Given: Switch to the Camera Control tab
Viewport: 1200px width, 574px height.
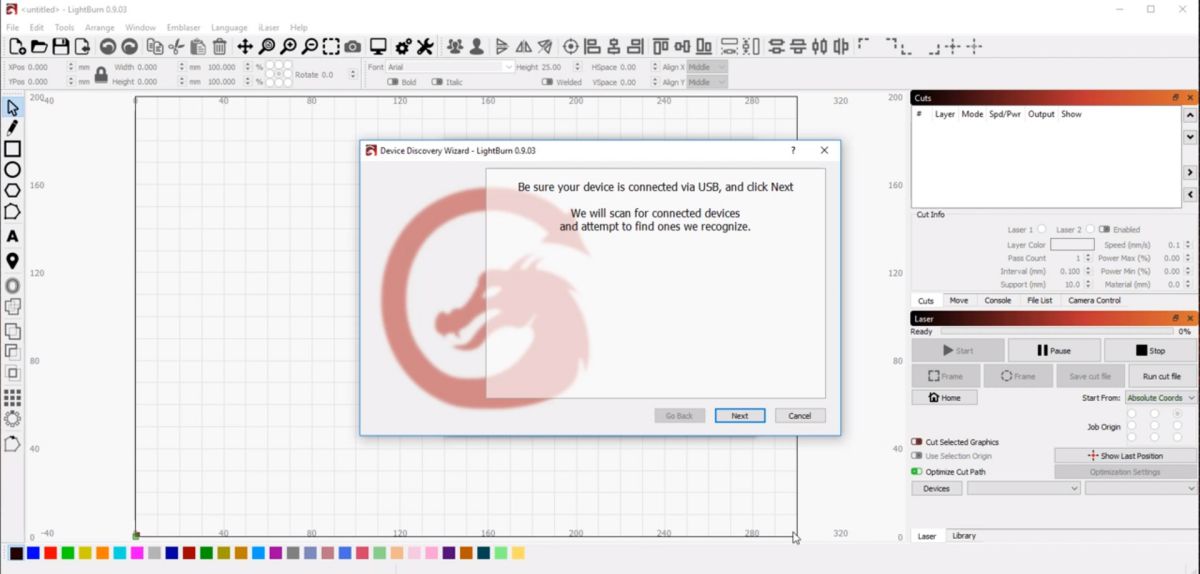Looking at the screenshot, I should tap(1094, 300).
